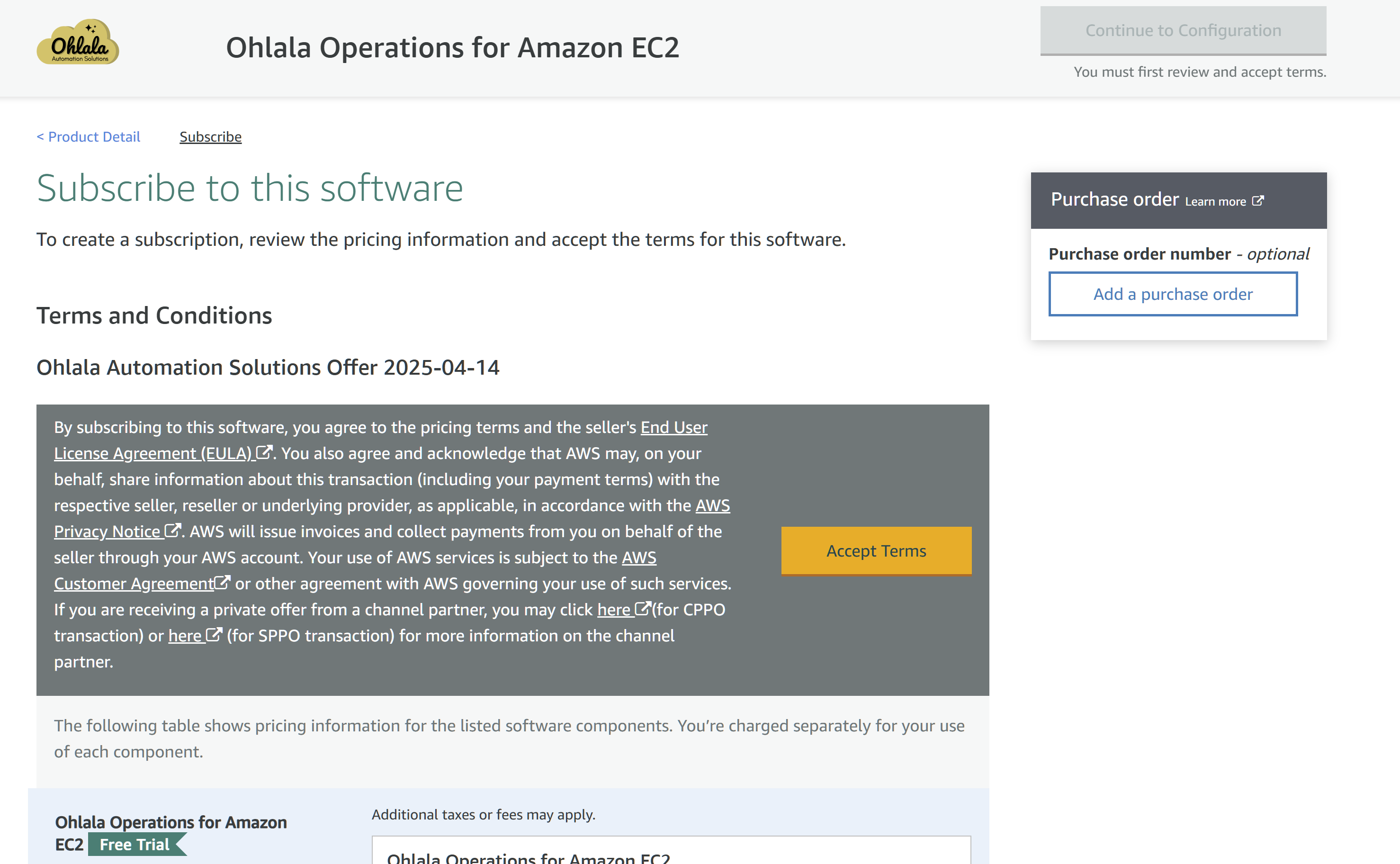
Task: Click external-link icon before '(for CPPO'
Action: (x=643, y=609)
